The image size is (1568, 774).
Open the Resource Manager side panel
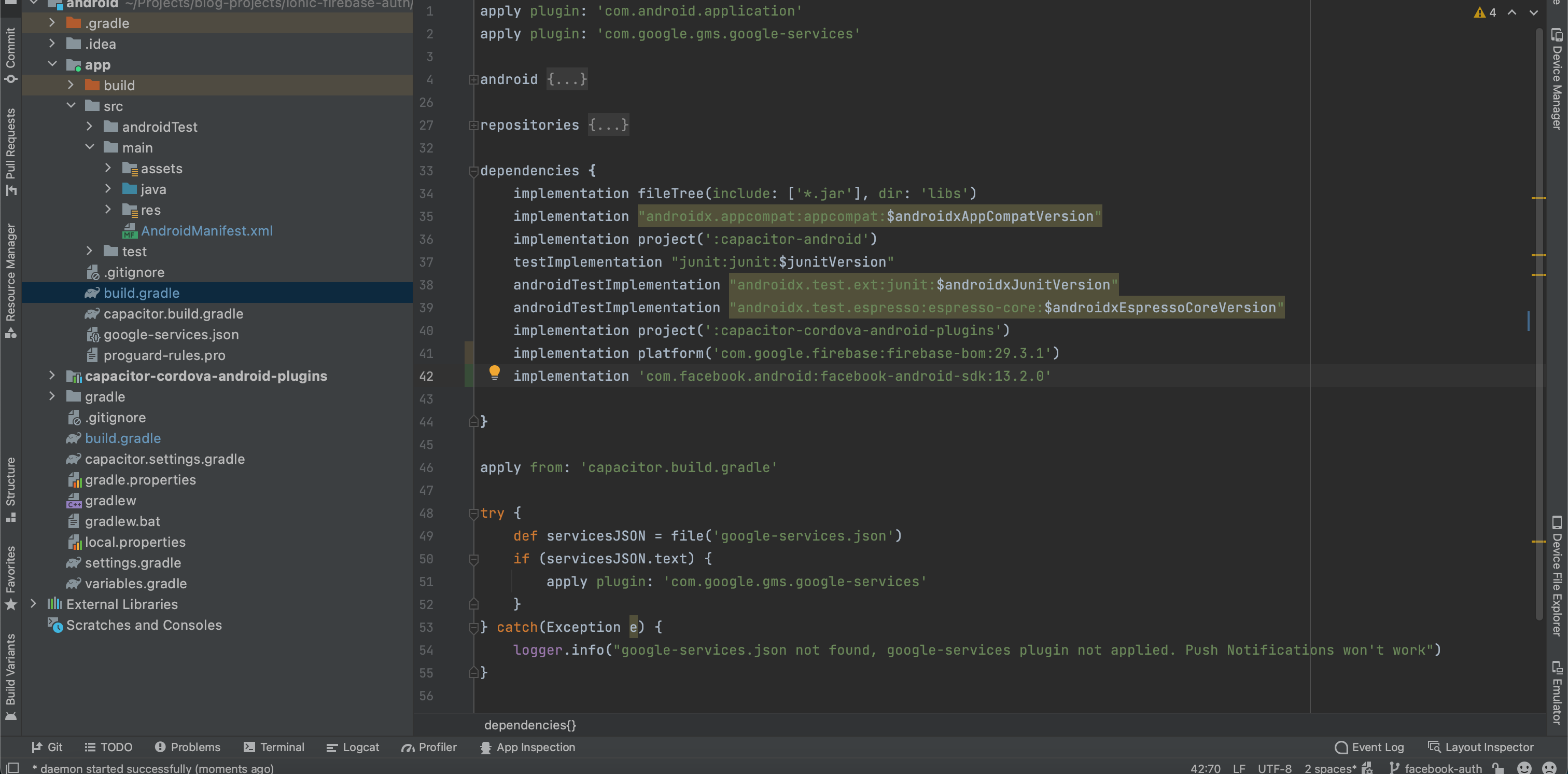[10, 281]
